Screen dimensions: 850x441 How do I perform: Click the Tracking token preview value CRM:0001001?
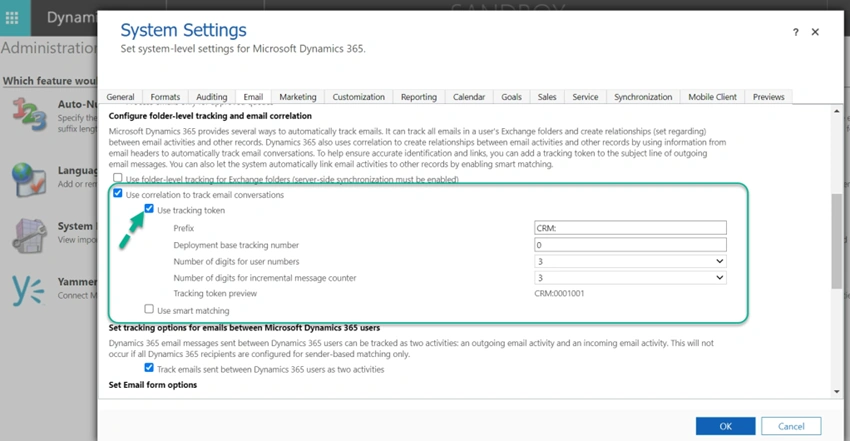[x=559, y=293]
